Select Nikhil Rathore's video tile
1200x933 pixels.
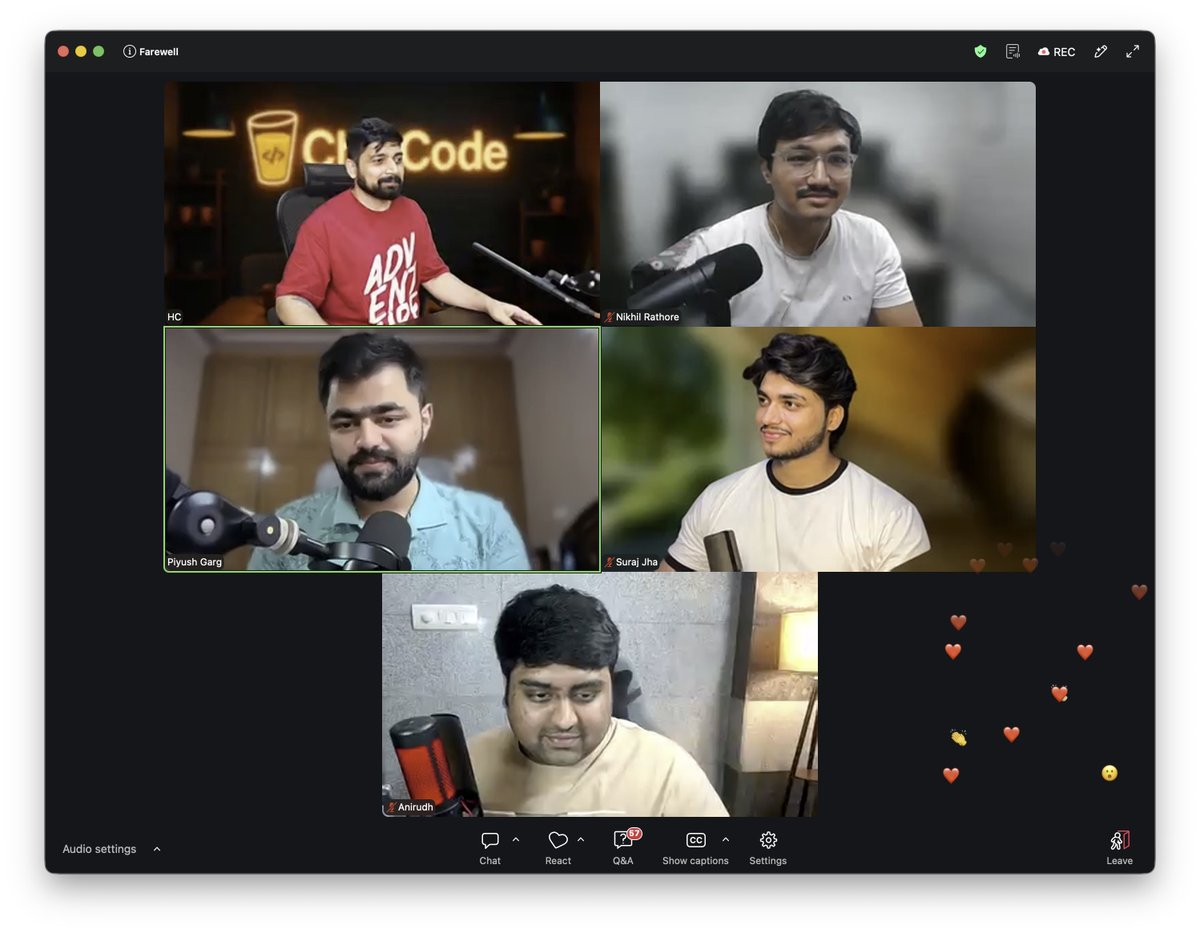pos(818,203)
